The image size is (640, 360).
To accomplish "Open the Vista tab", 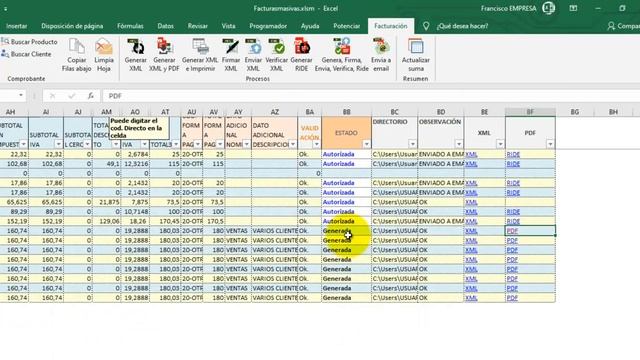I will tap(228, 26).
